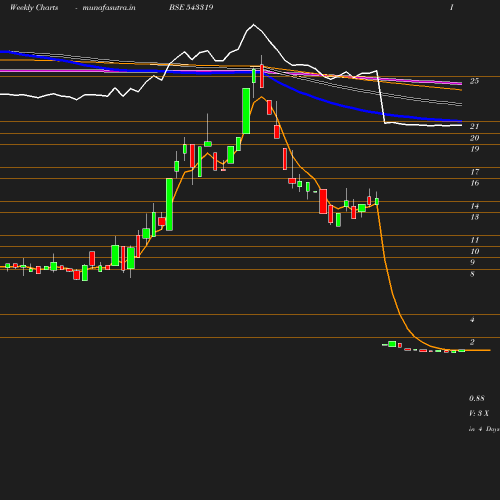This screenshot has width=500, height=500.
Task: Click the price axis label '21'
Action: [x=474, y=126]
